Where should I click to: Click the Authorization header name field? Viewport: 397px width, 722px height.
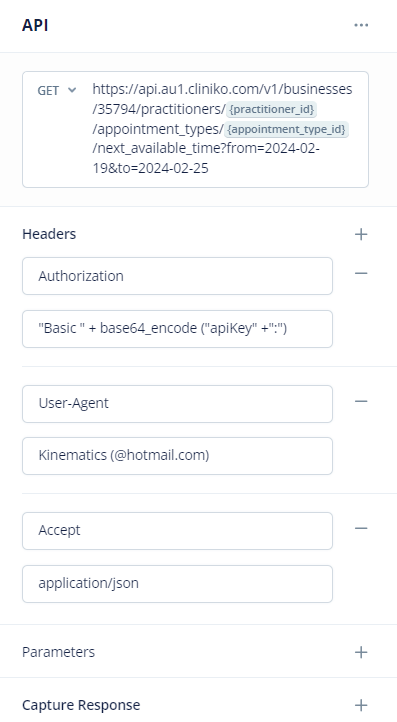coord(177,276)
